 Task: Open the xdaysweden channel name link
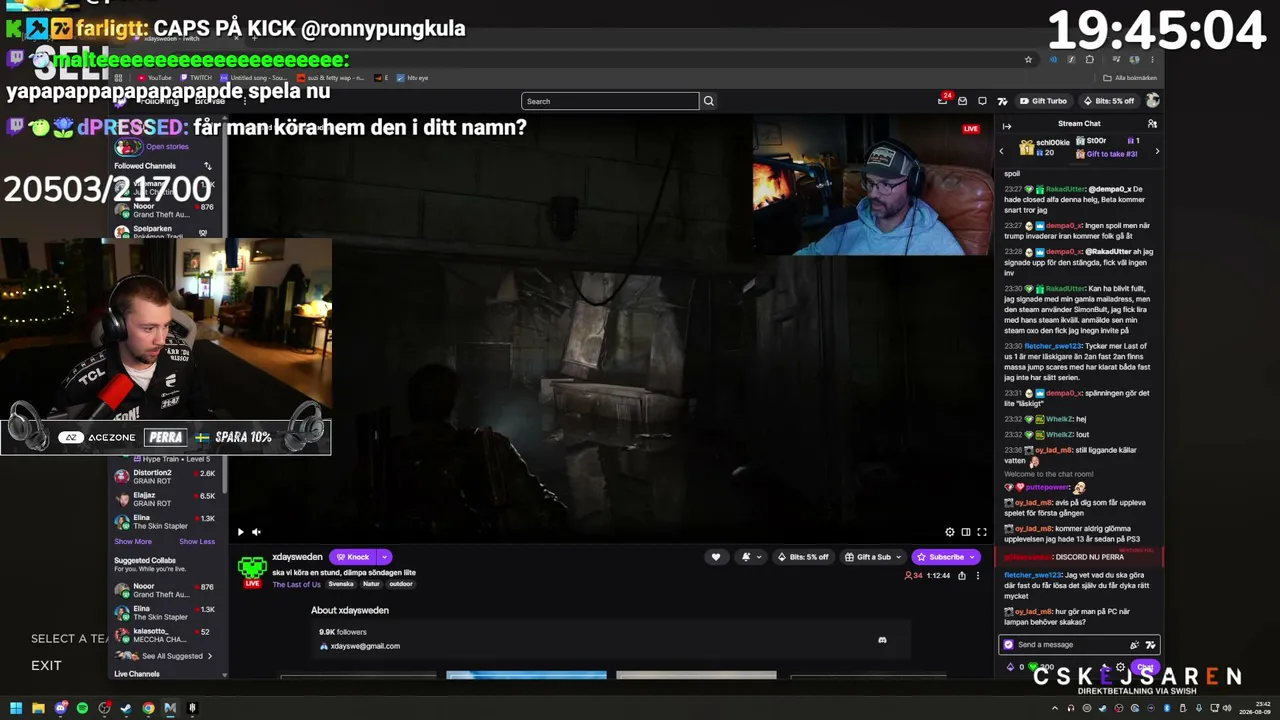coord(297,557)
